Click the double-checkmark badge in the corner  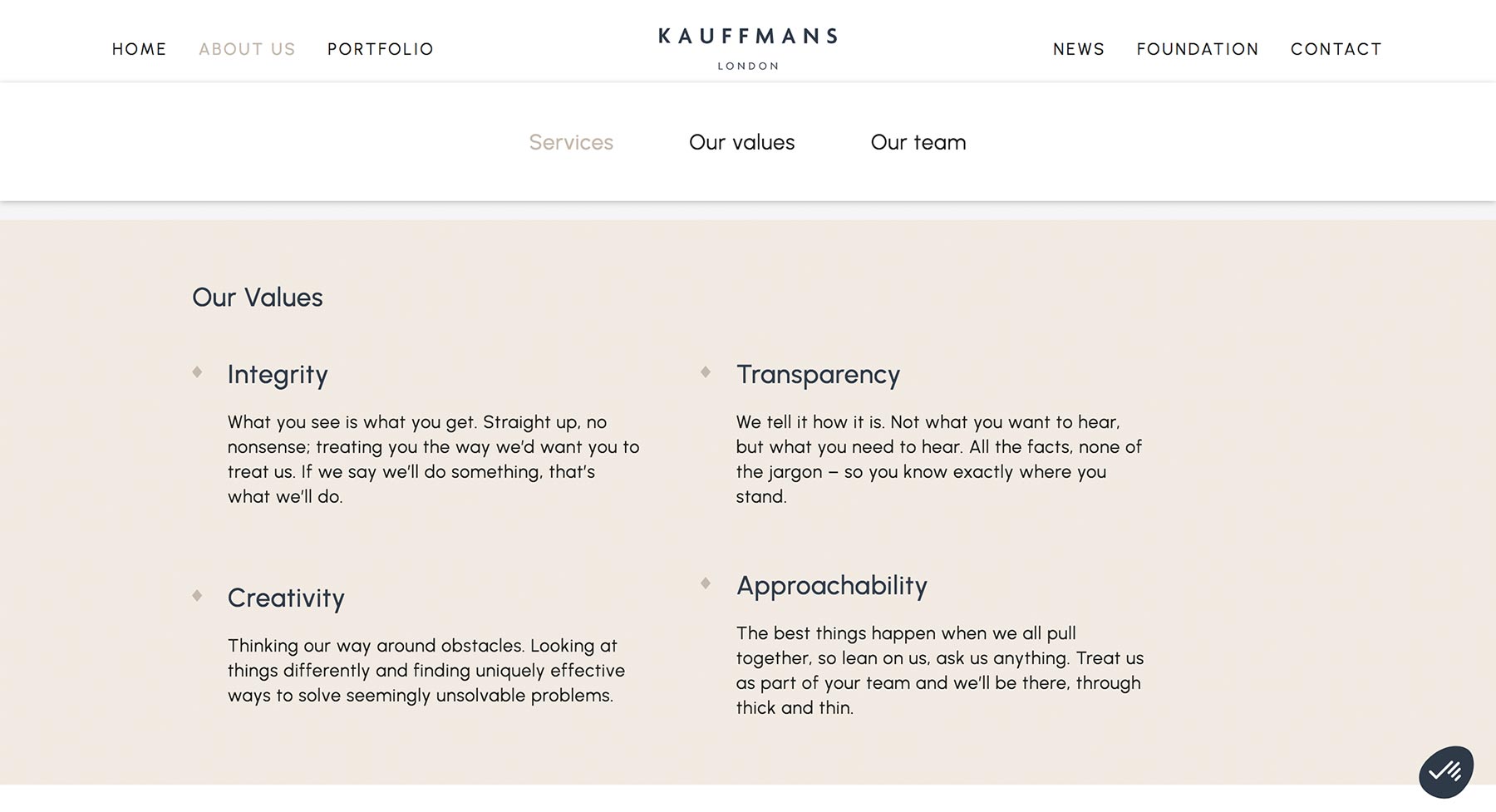tap(1446, 772)
